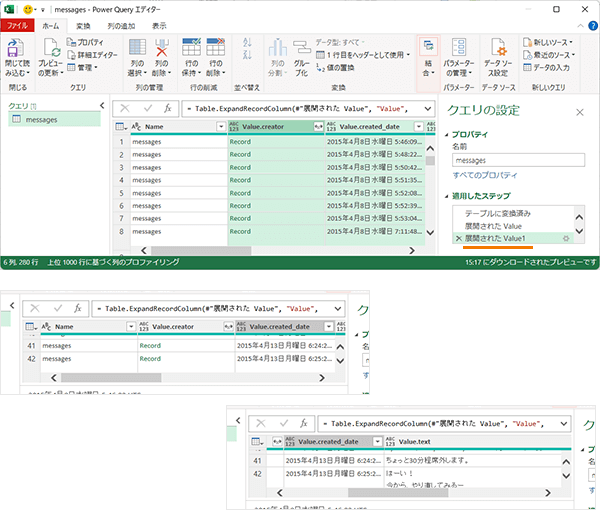
Task: Collapse the ribbon with the chevron
Action: pyautogui.click(x=580, y=26)
